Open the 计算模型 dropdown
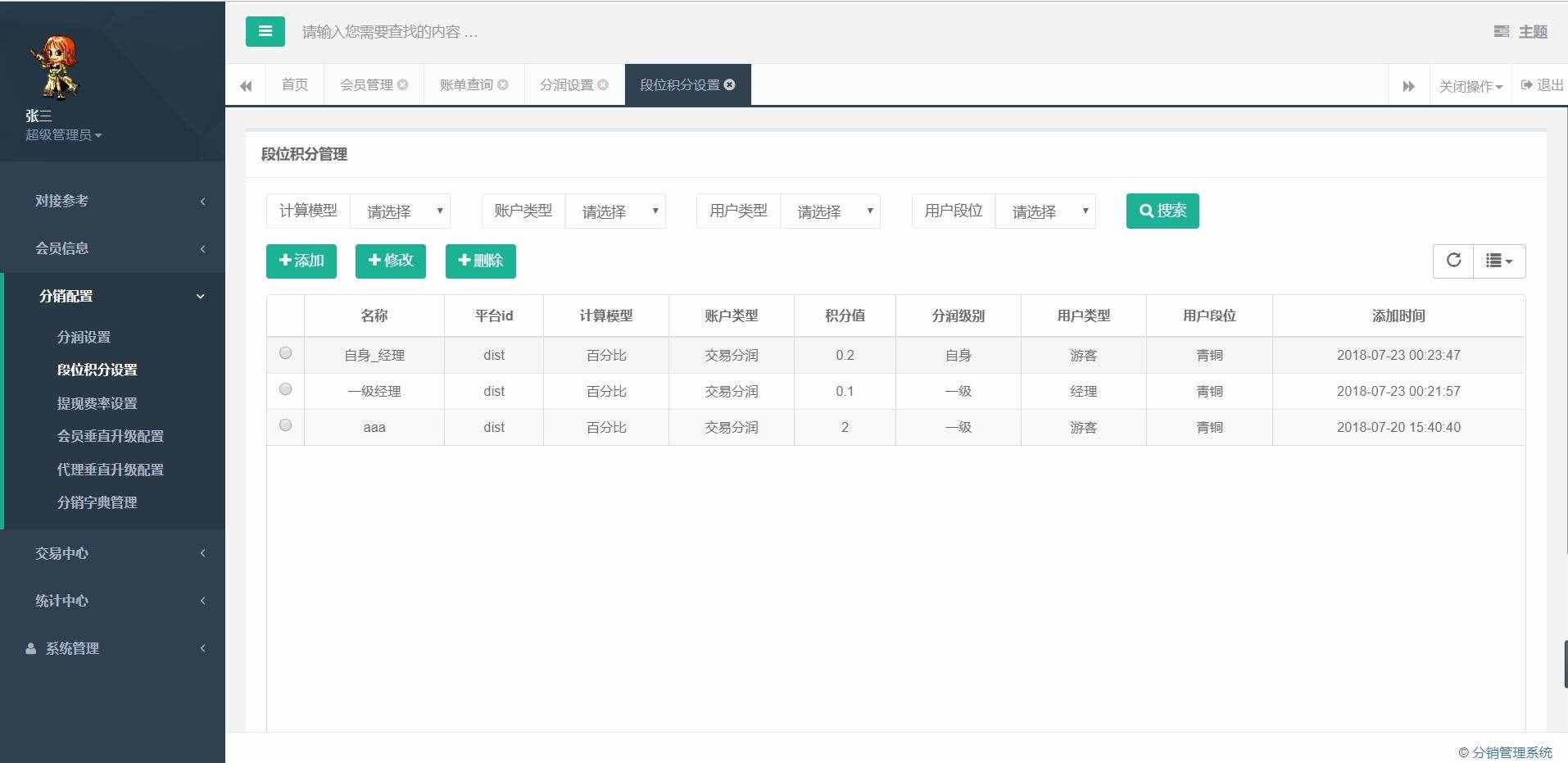This screenshot has width=1568, height=763. coord(400,211)
